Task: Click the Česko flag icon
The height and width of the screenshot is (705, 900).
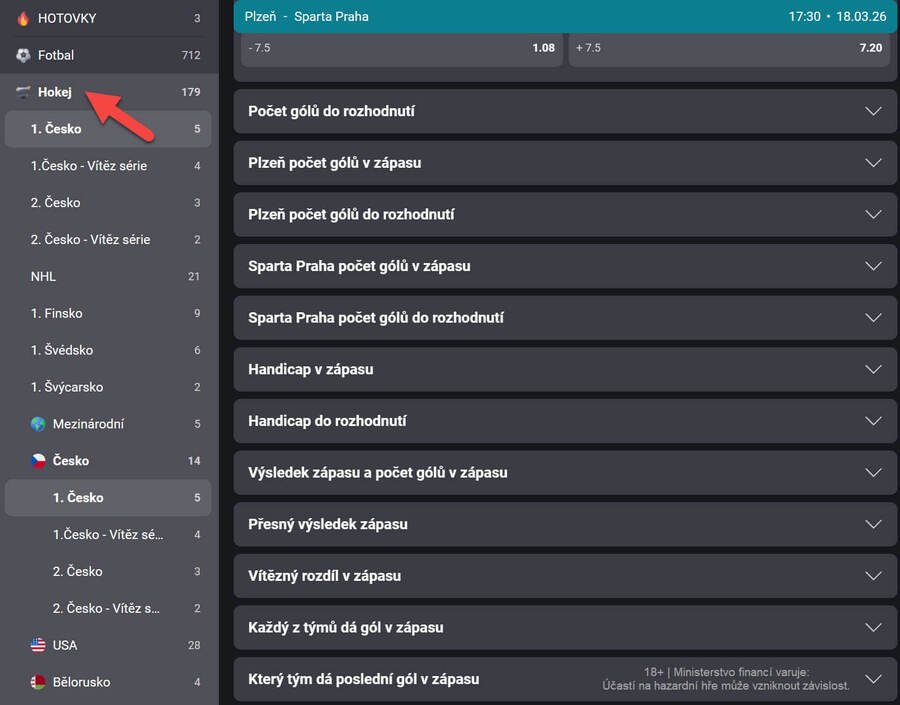Action: pos(38,461)
